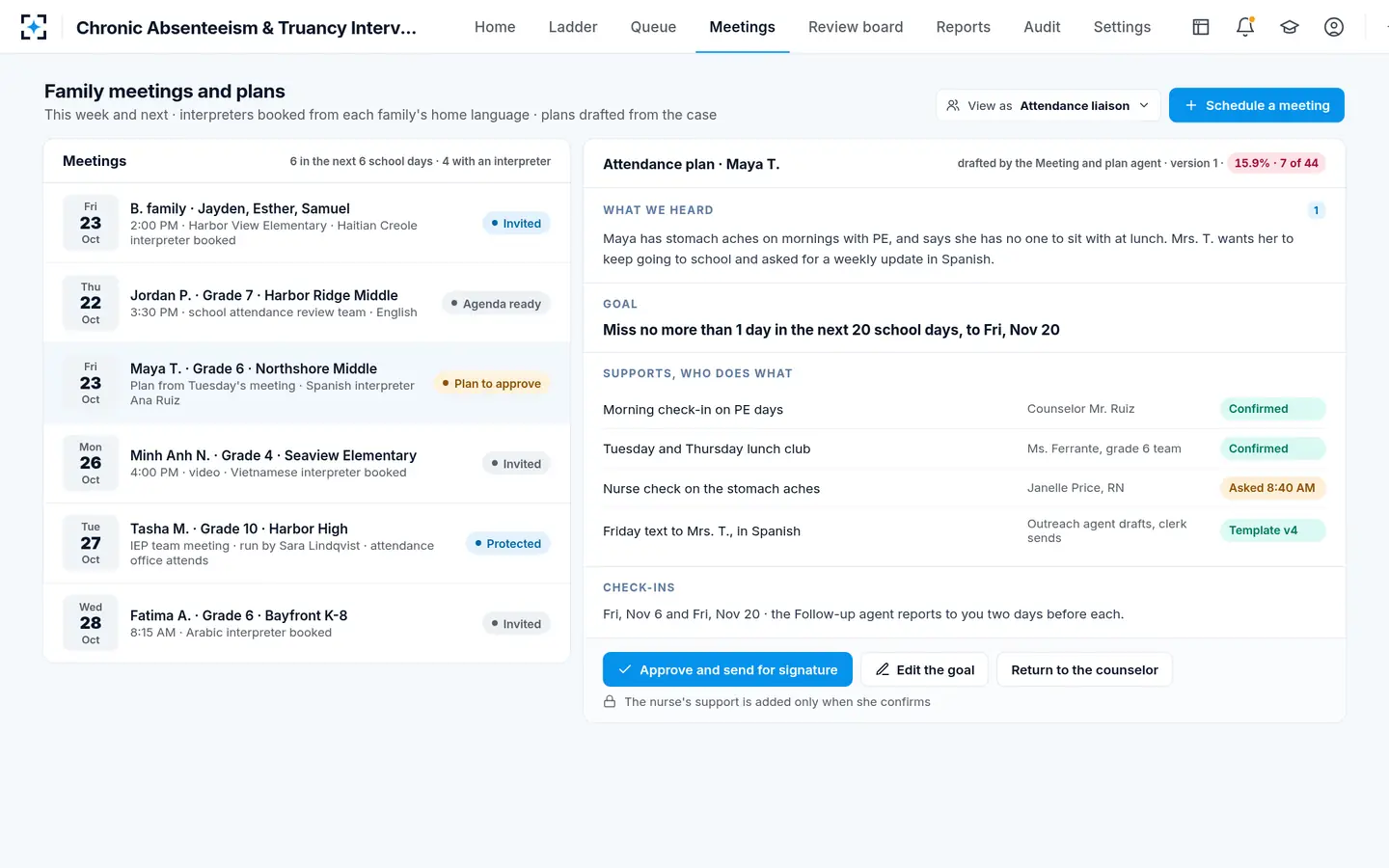
Task: Open Minh Anh N. meeting row
Action: [307, 463]
